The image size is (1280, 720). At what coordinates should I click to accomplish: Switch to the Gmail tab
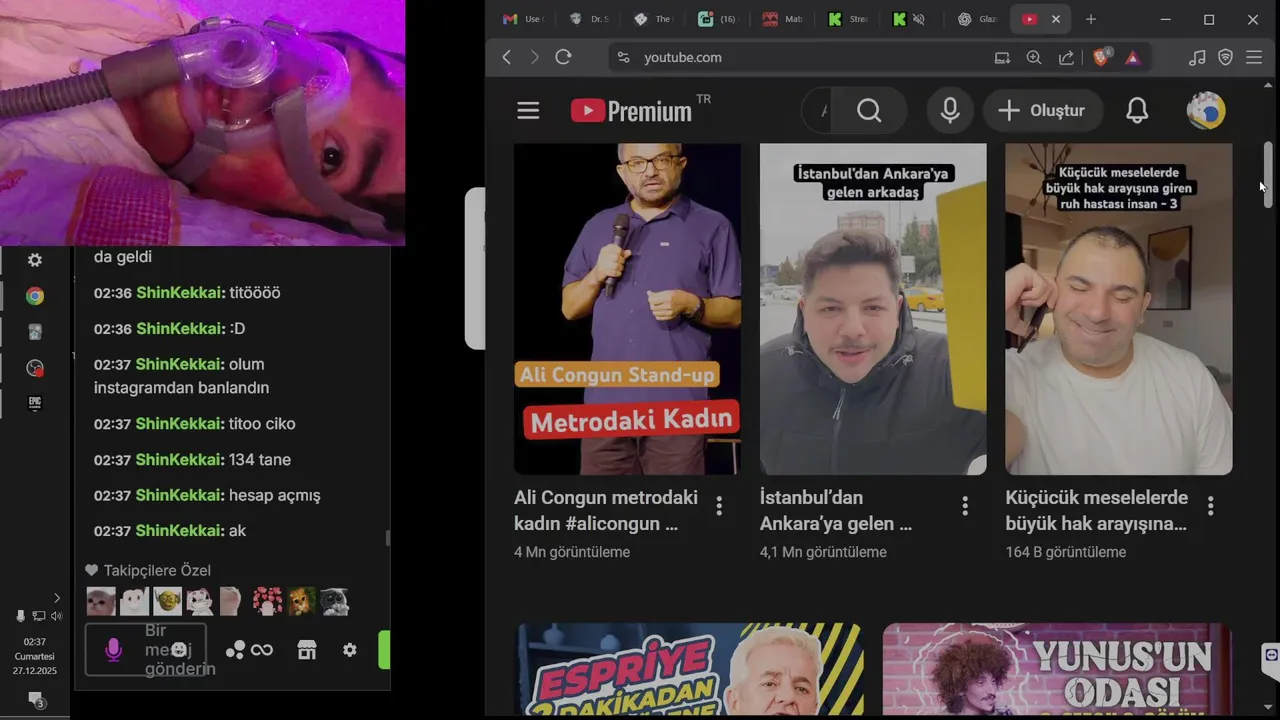point(524,19)
